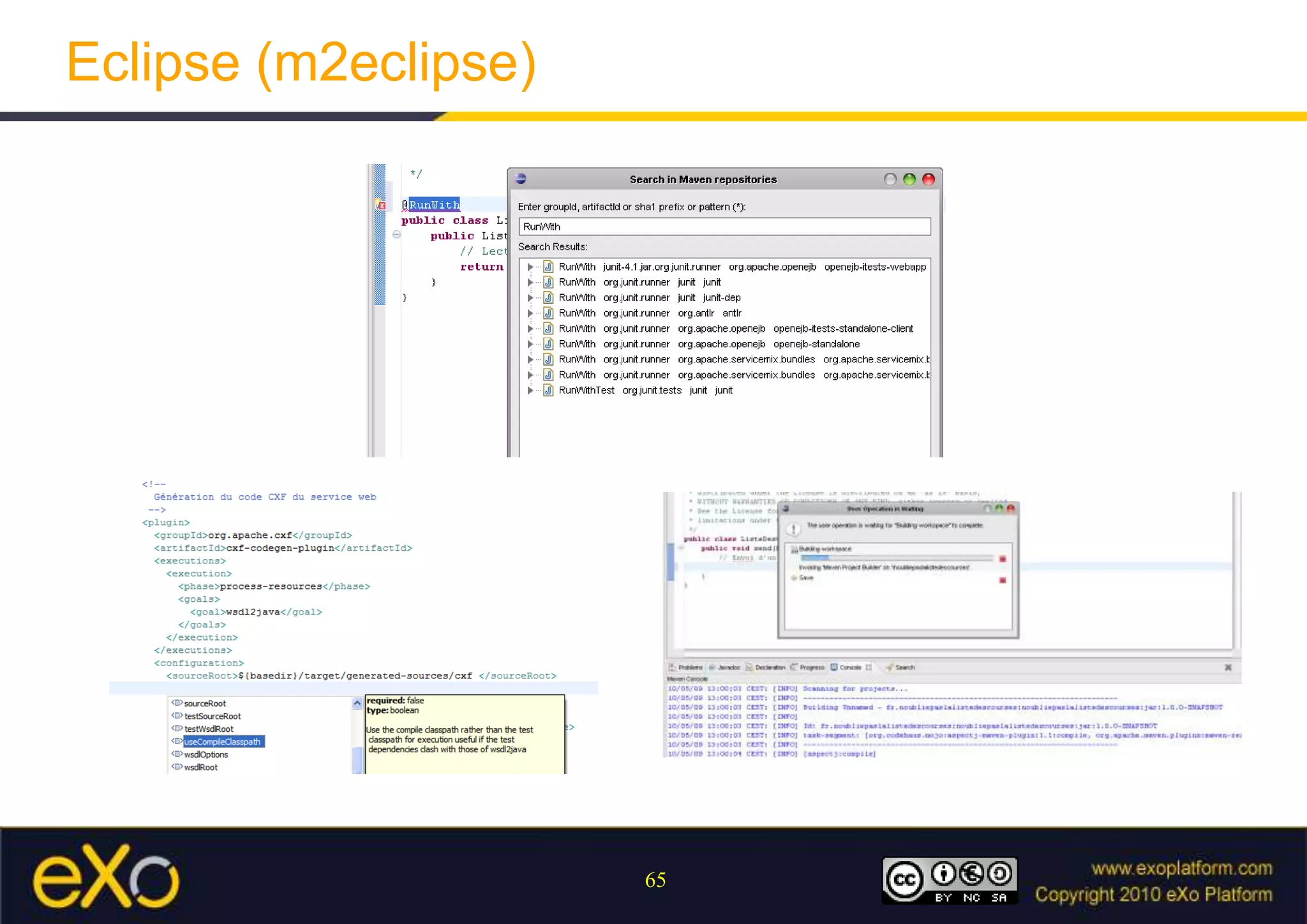The height and width of the screenshot is (924, 1307).
Task: Switch to the Console tab
Action: [846, 667]
